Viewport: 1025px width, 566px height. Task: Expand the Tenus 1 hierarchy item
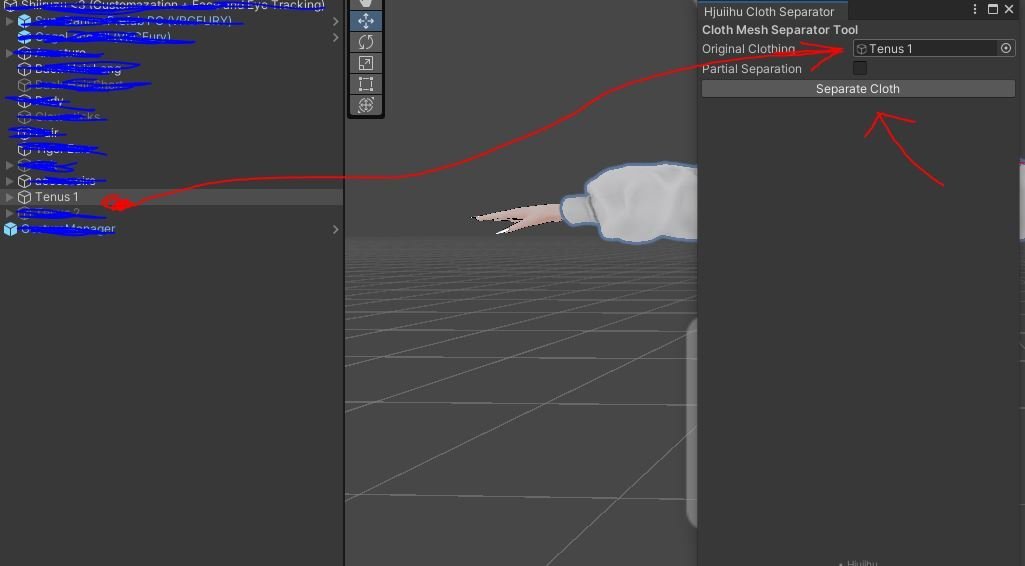point(9,197)
